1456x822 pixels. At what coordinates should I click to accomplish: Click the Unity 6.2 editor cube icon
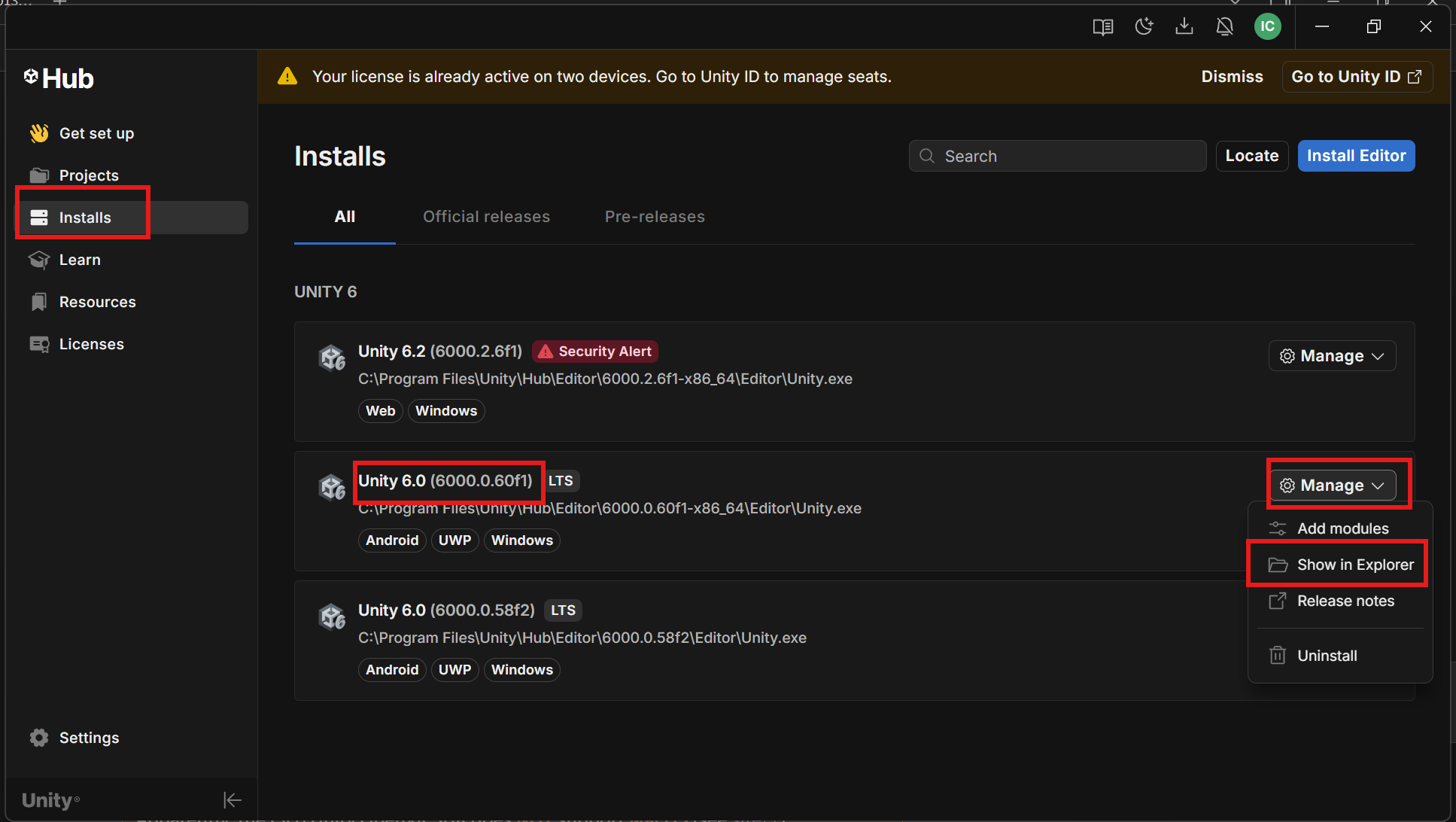point(332,358)
